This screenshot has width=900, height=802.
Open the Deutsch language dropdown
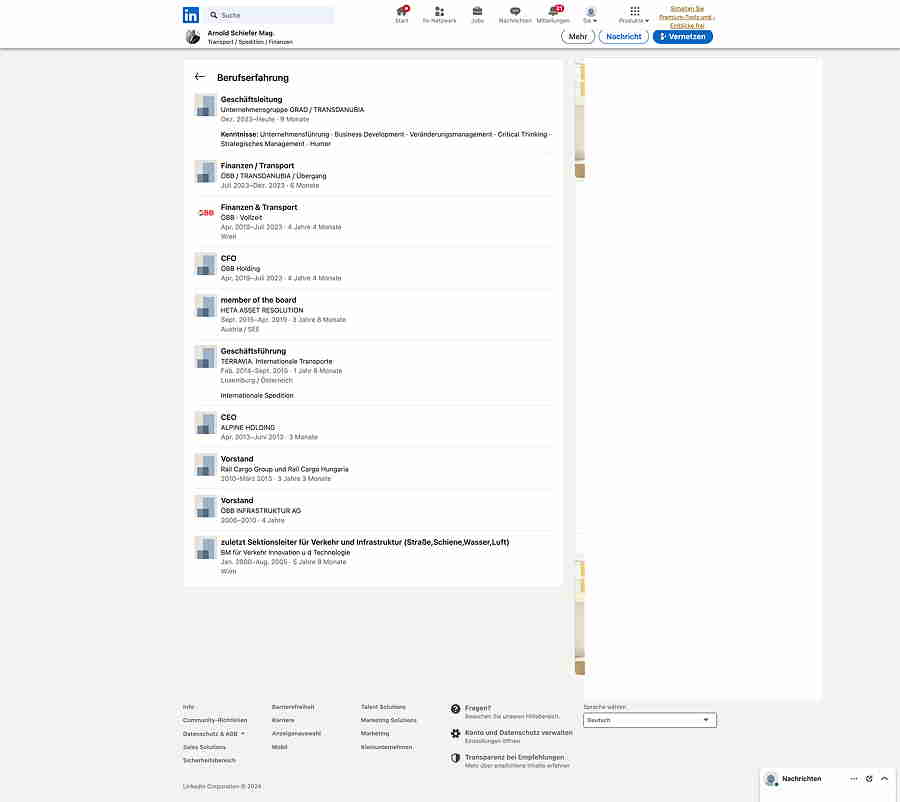pos(650,720)
